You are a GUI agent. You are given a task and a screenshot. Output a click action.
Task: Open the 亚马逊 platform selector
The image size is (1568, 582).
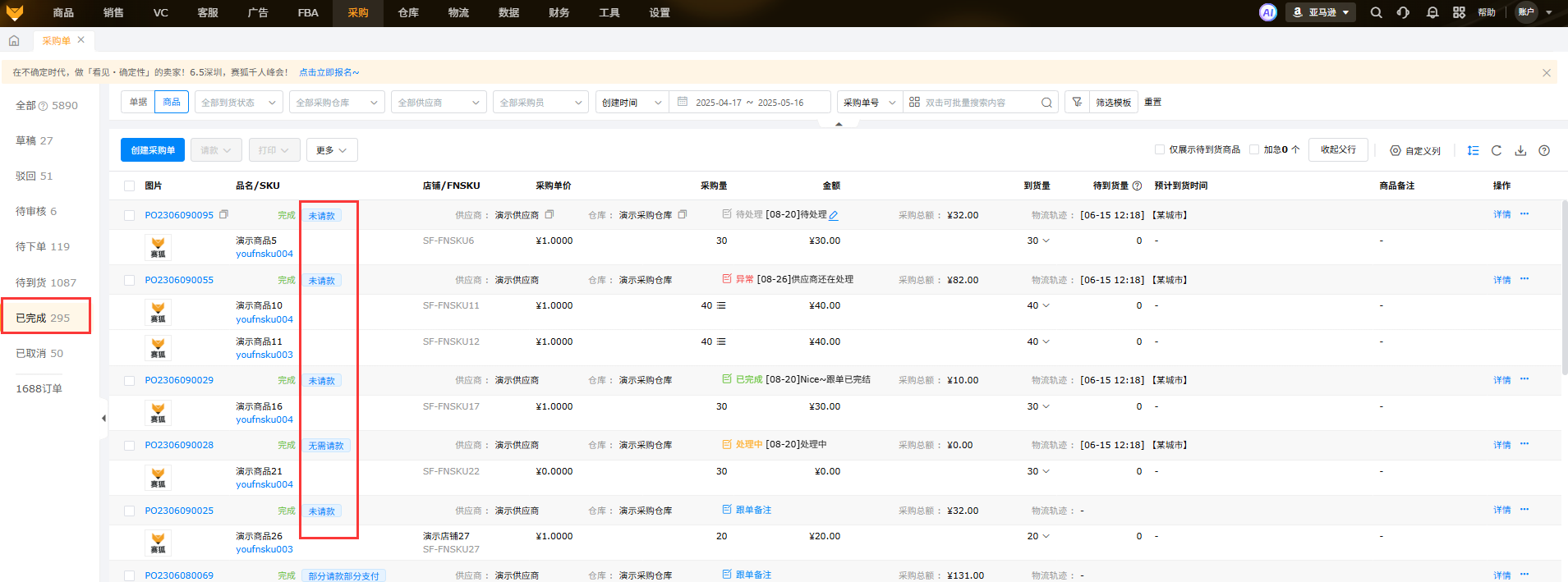(x=1321, y=12)
